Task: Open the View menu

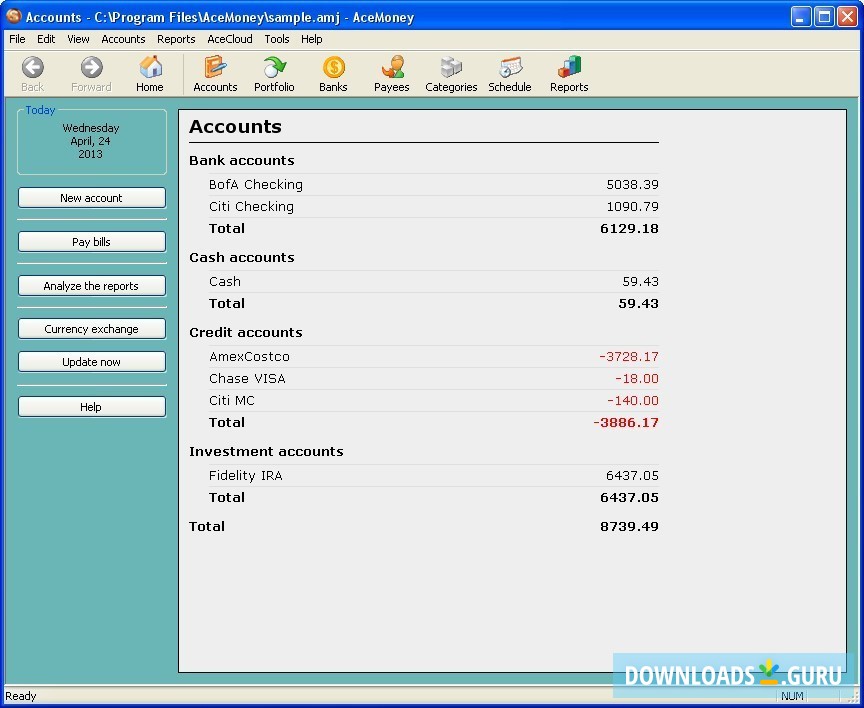Action: point(78,39)
